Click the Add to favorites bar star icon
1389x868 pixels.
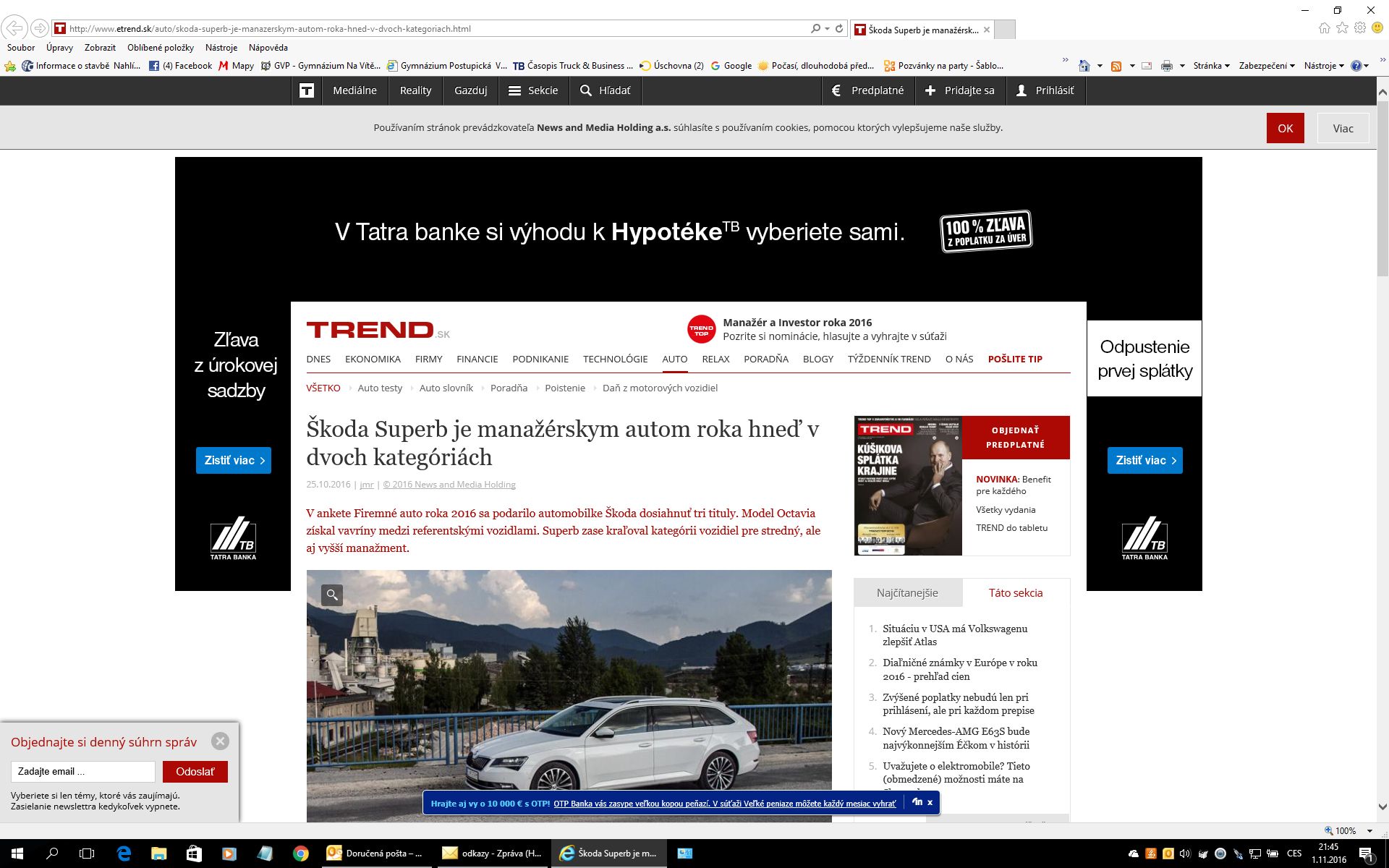(x=10, y=66)
